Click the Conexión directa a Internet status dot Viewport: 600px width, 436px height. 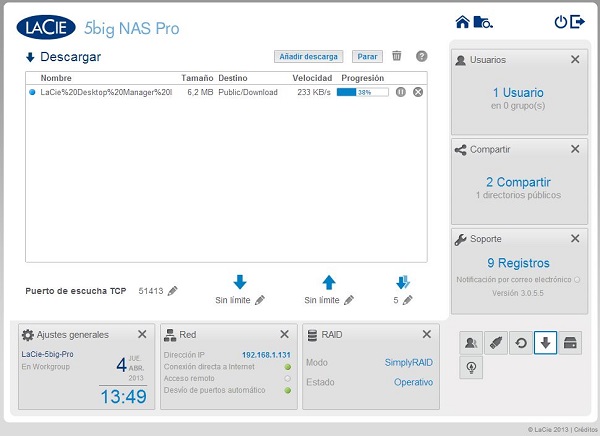tap(288, 367)
